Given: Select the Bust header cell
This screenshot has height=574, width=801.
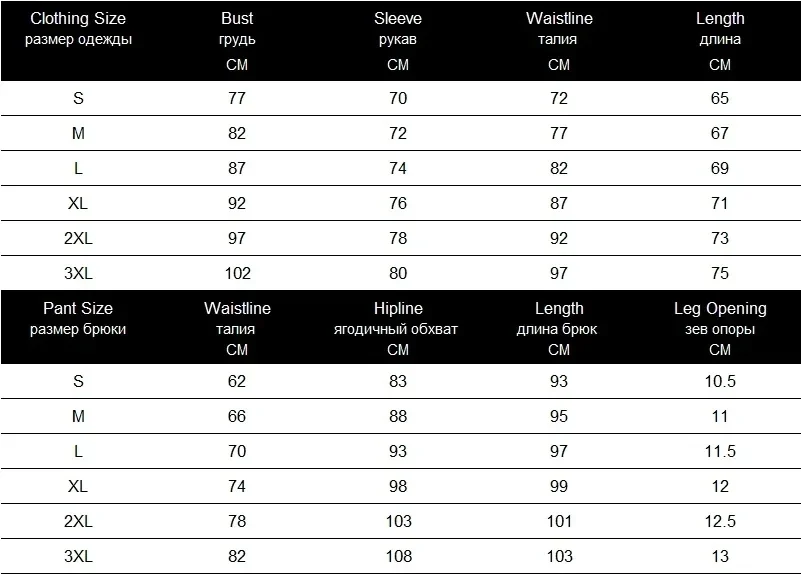Looking at the screenshot, I should (237, 41).
